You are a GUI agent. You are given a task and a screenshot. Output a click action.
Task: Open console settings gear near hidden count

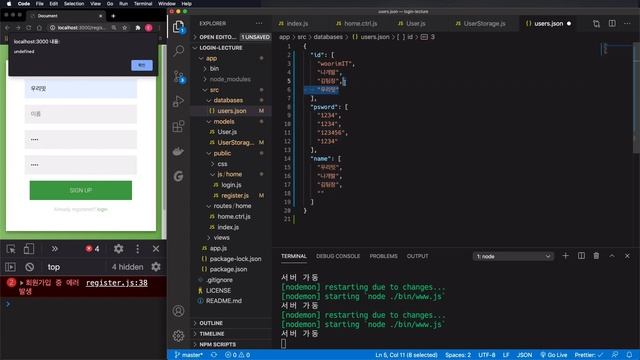156,267
